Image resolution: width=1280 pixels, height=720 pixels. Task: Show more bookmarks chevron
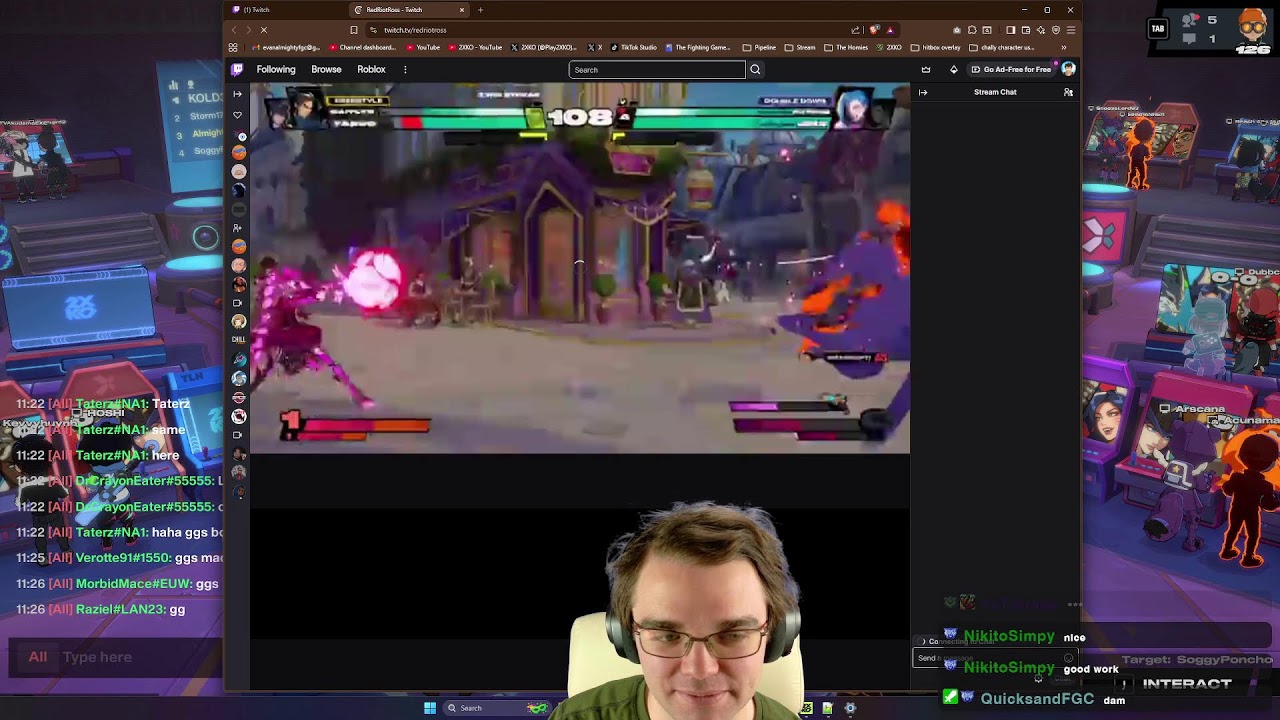1063,47
